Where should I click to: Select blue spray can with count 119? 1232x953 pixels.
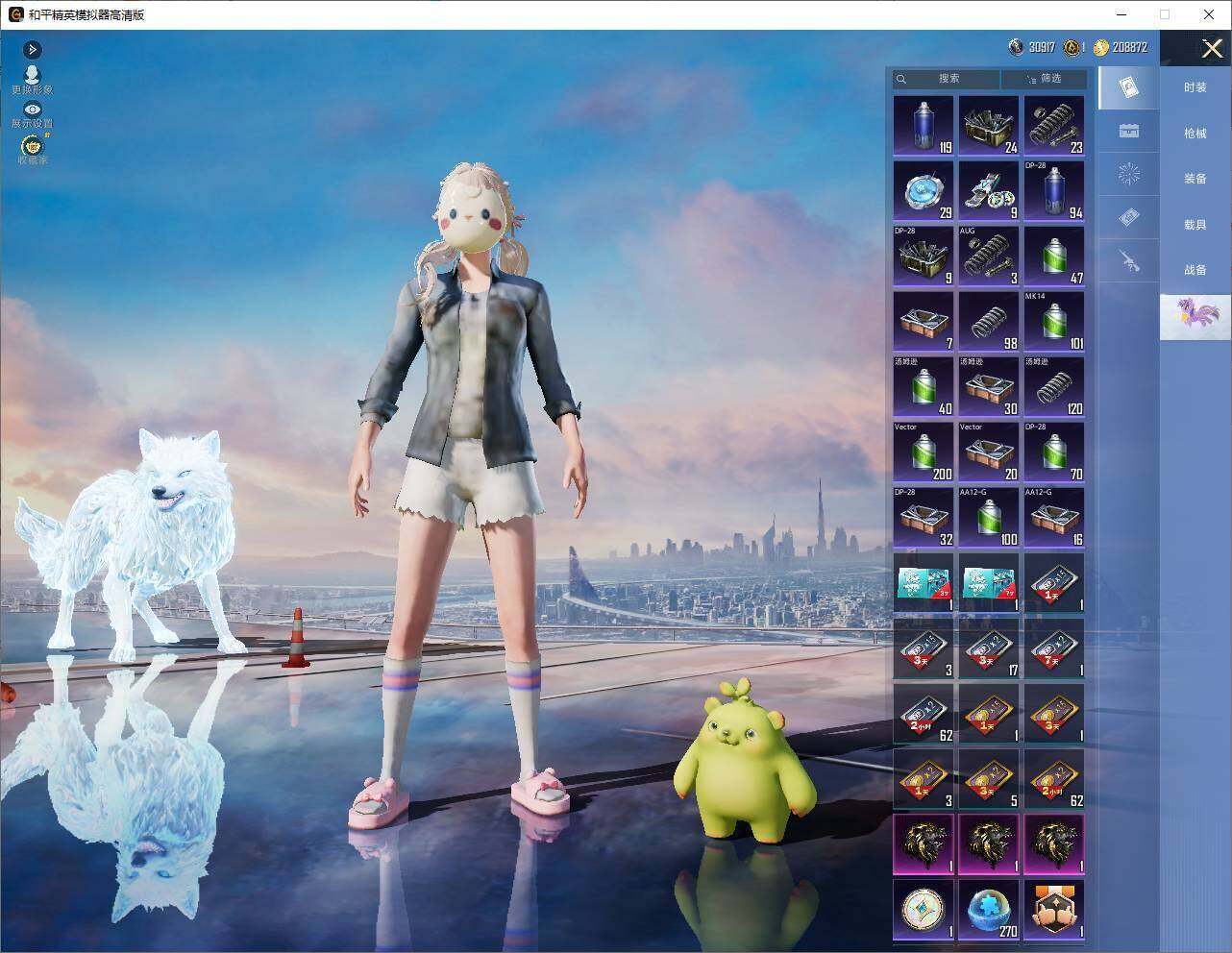coord(924,125)
